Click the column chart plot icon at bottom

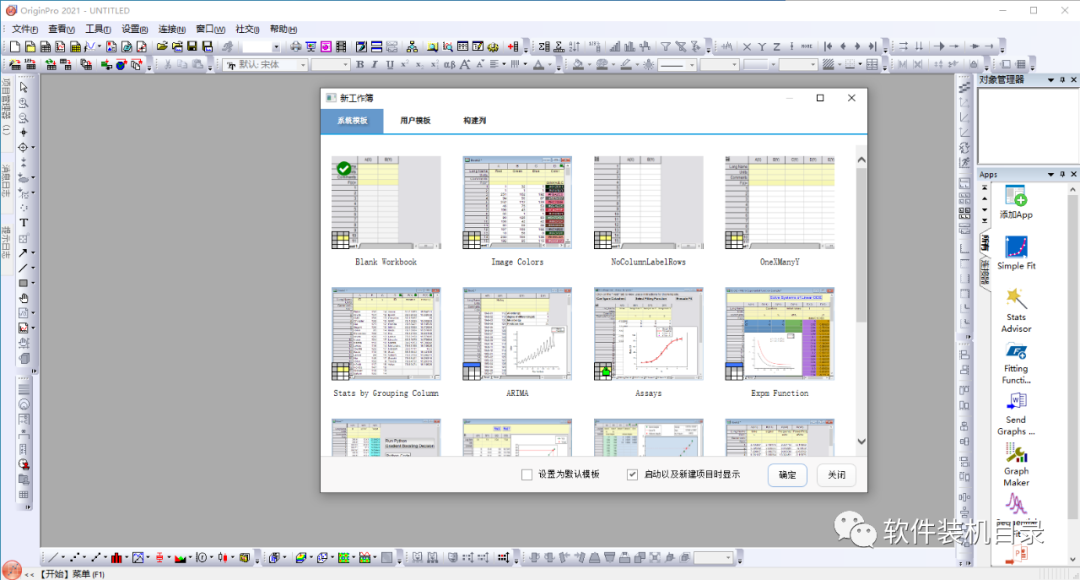coord(116,558)
